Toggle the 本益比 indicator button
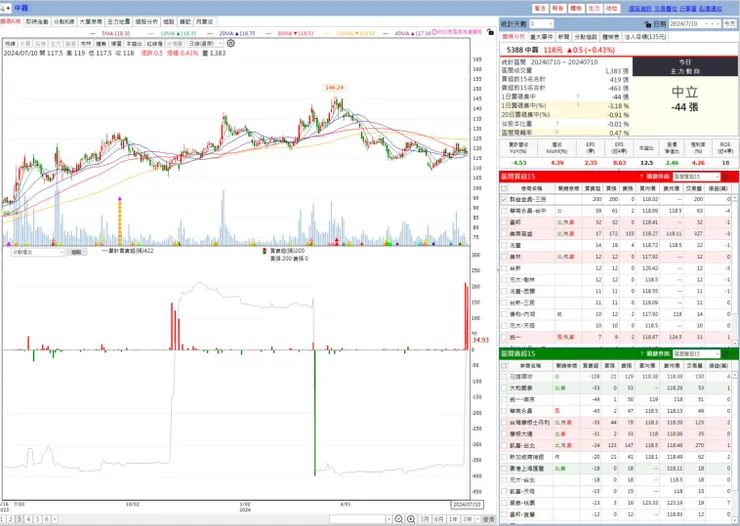Image resolution: width=740 pixels, height=526 pixels. point(134,43)
